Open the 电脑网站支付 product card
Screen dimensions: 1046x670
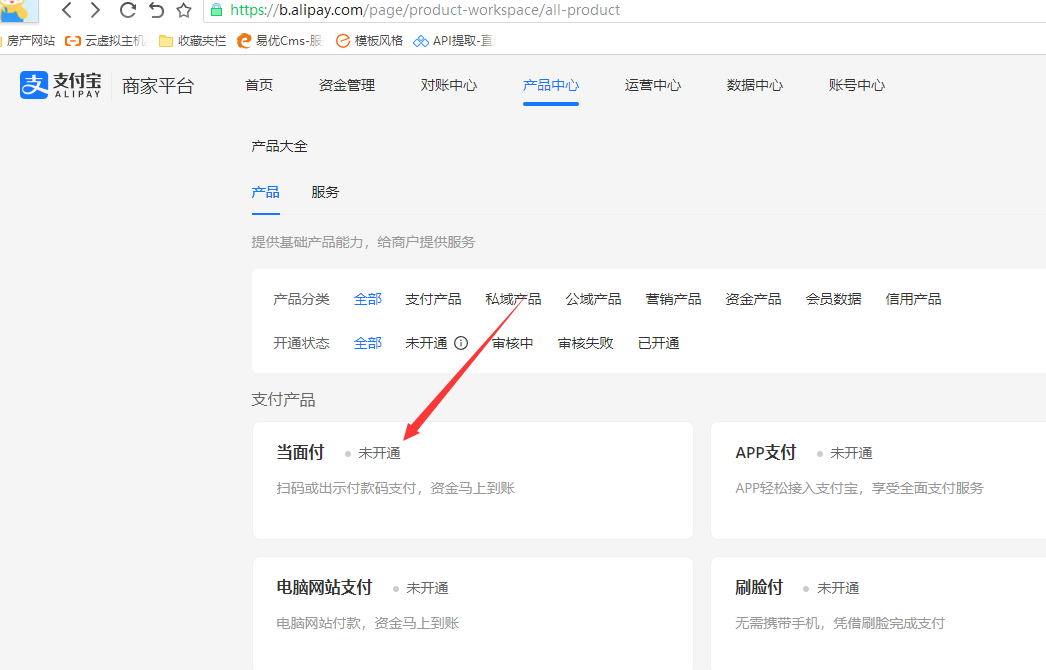coord(472,612)
